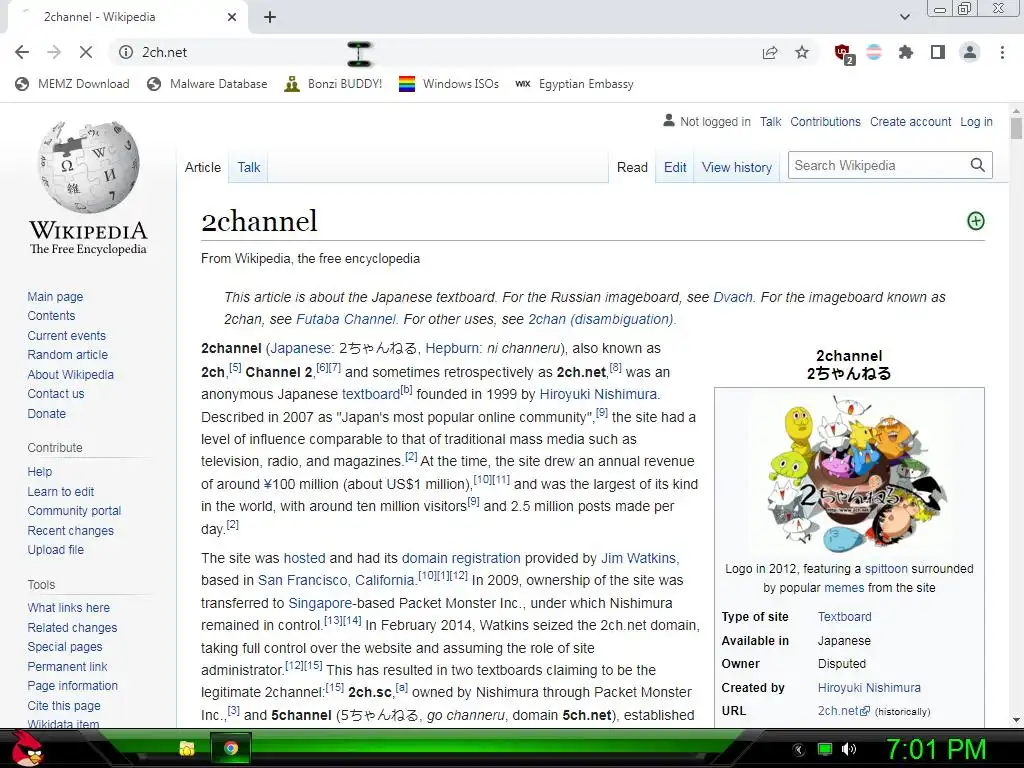This screenshot has height=768, width=1024.
Task: Click the Search Wikipedia field
Action: [x=877, y=165]
